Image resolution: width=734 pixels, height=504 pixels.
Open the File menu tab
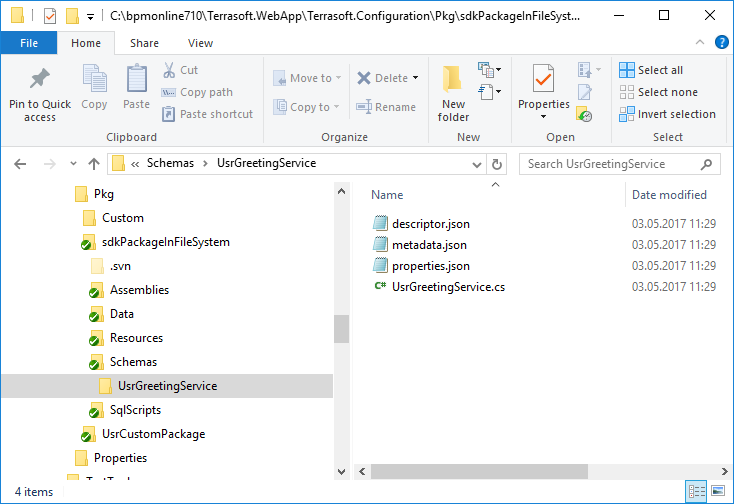29,43
